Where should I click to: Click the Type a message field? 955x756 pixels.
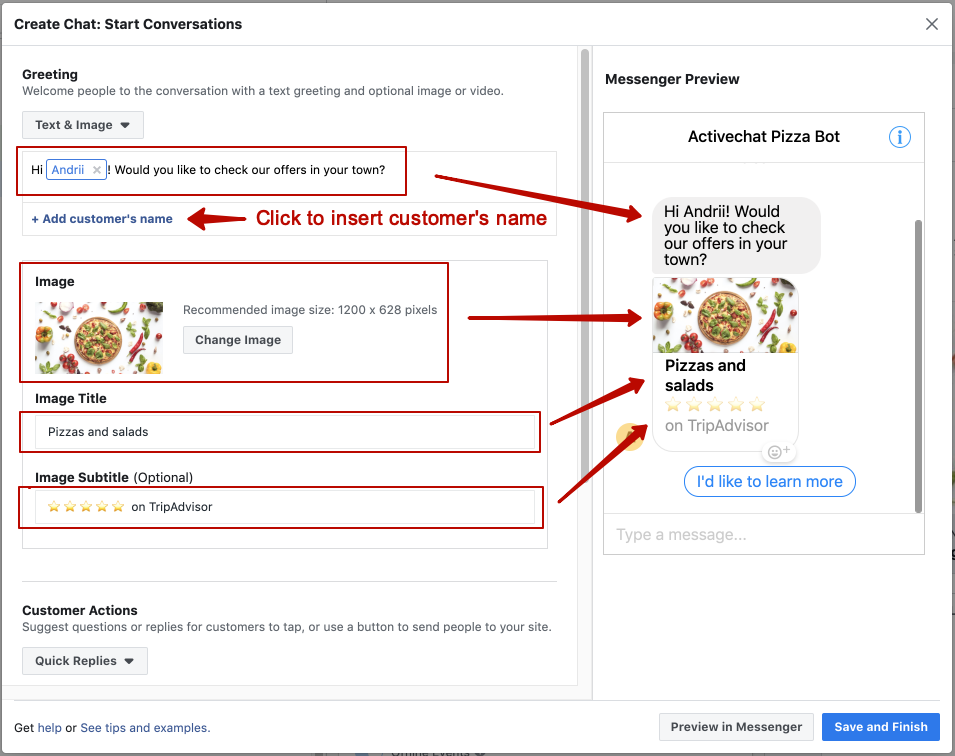tap(763, 534)
